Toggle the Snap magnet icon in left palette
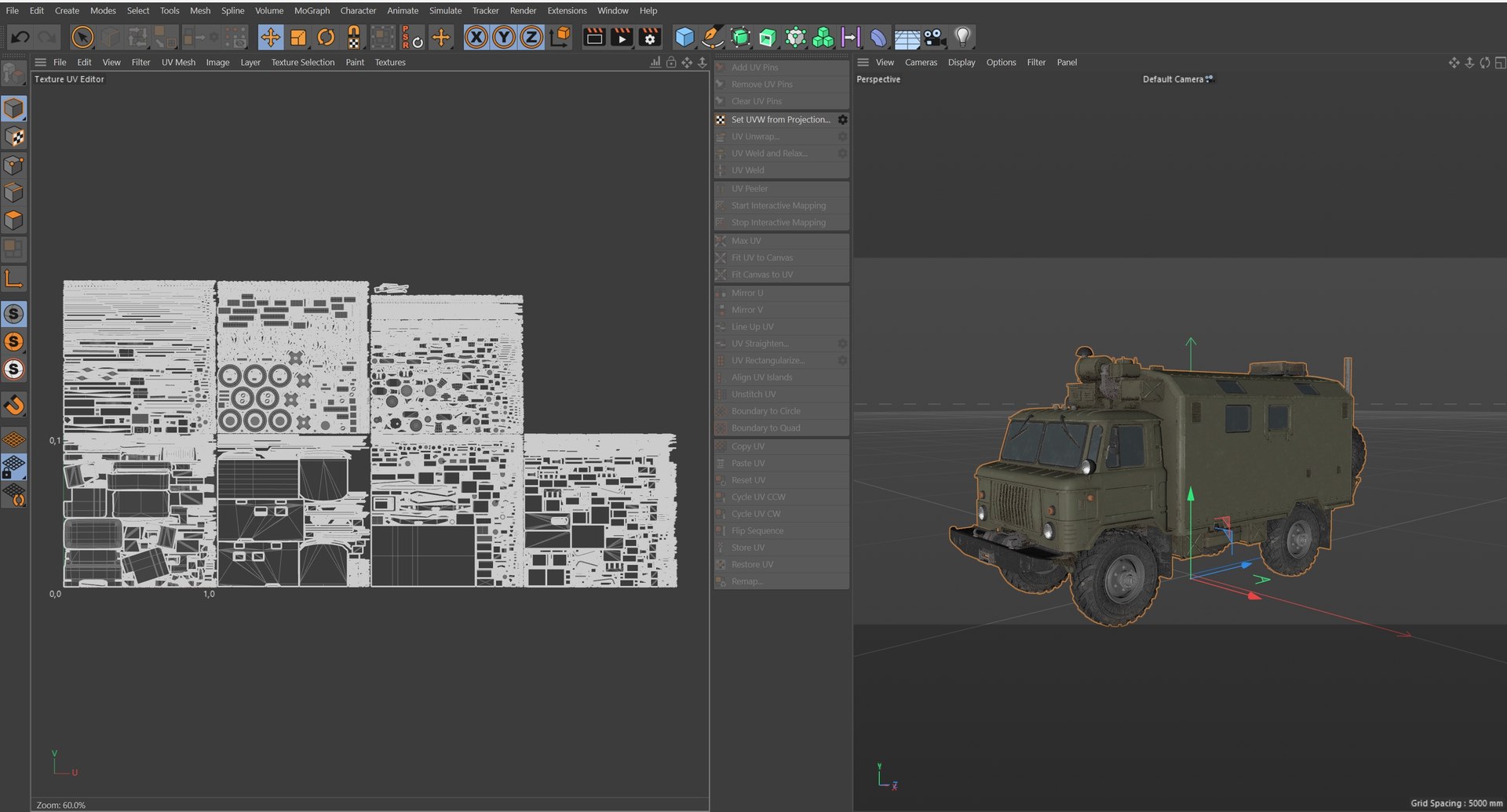 (14, 405)
